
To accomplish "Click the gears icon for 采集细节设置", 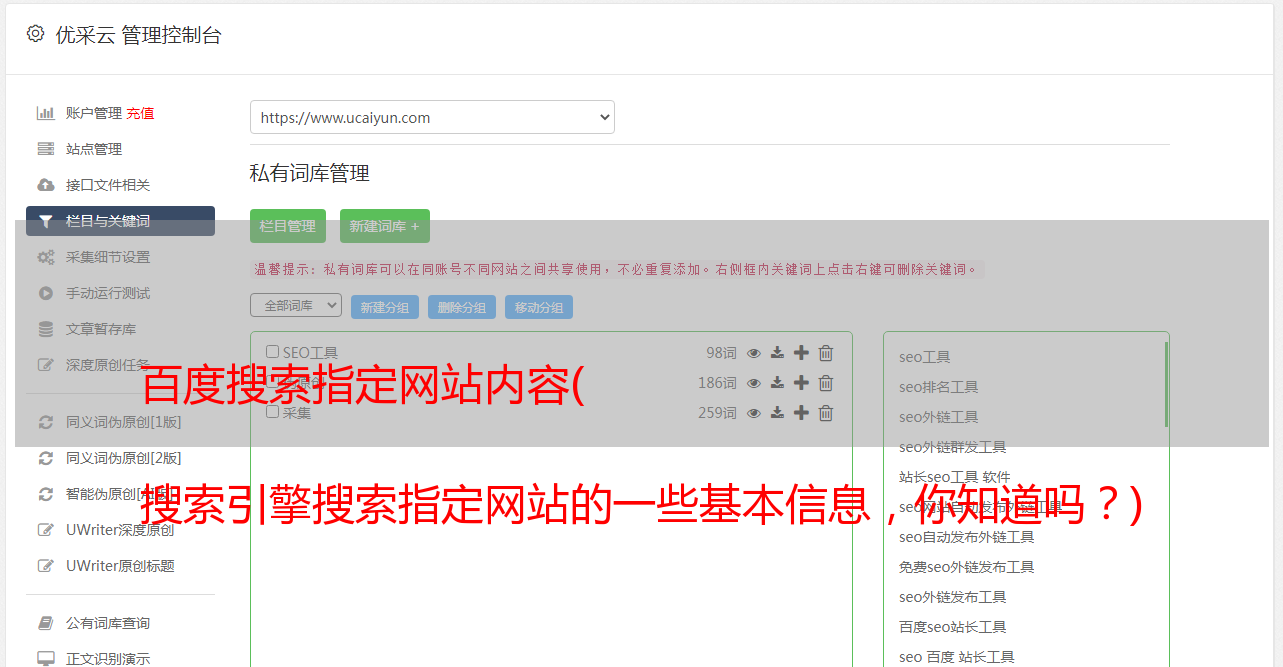I will 45,257.
